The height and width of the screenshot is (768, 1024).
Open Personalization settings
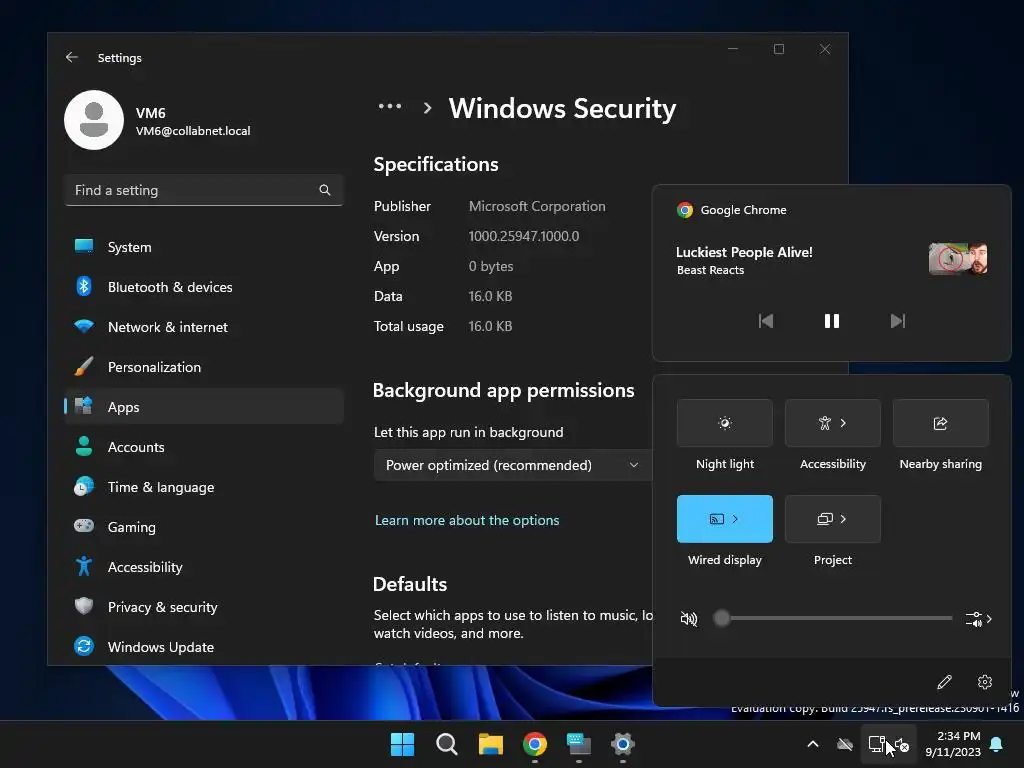point(204,367)
